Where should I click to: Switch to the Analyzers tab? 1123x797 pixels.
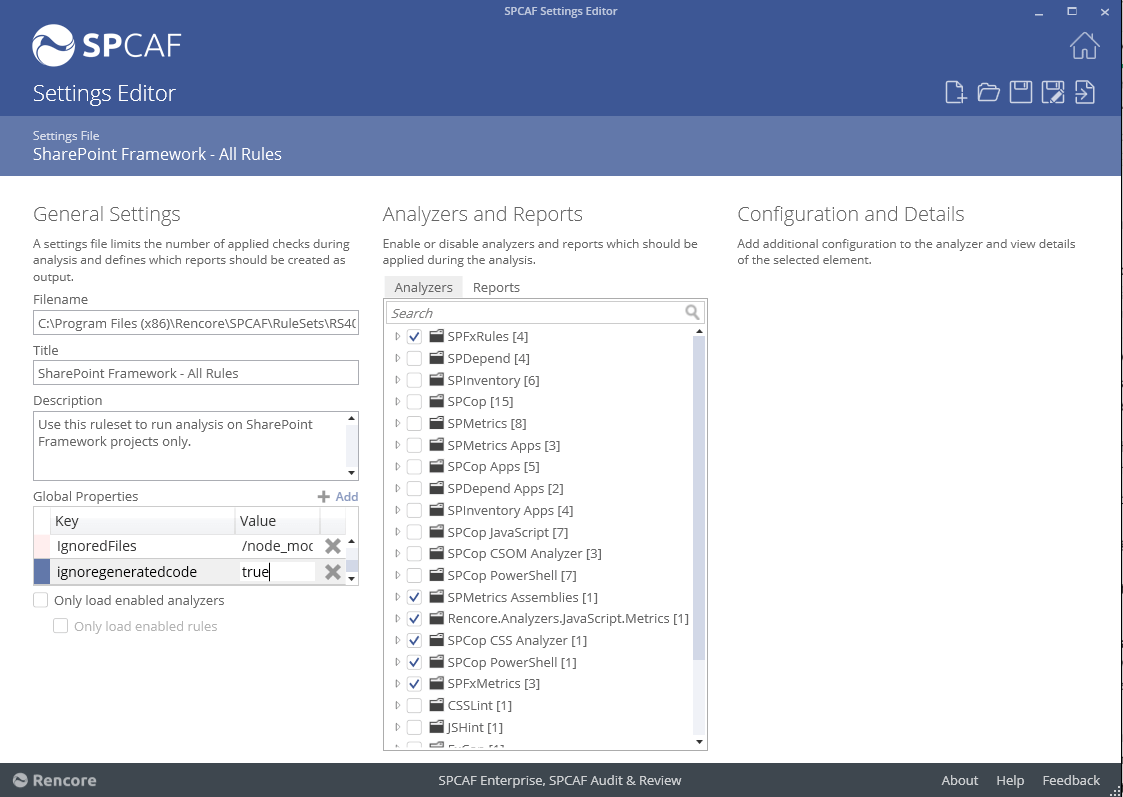coord(423,287)
